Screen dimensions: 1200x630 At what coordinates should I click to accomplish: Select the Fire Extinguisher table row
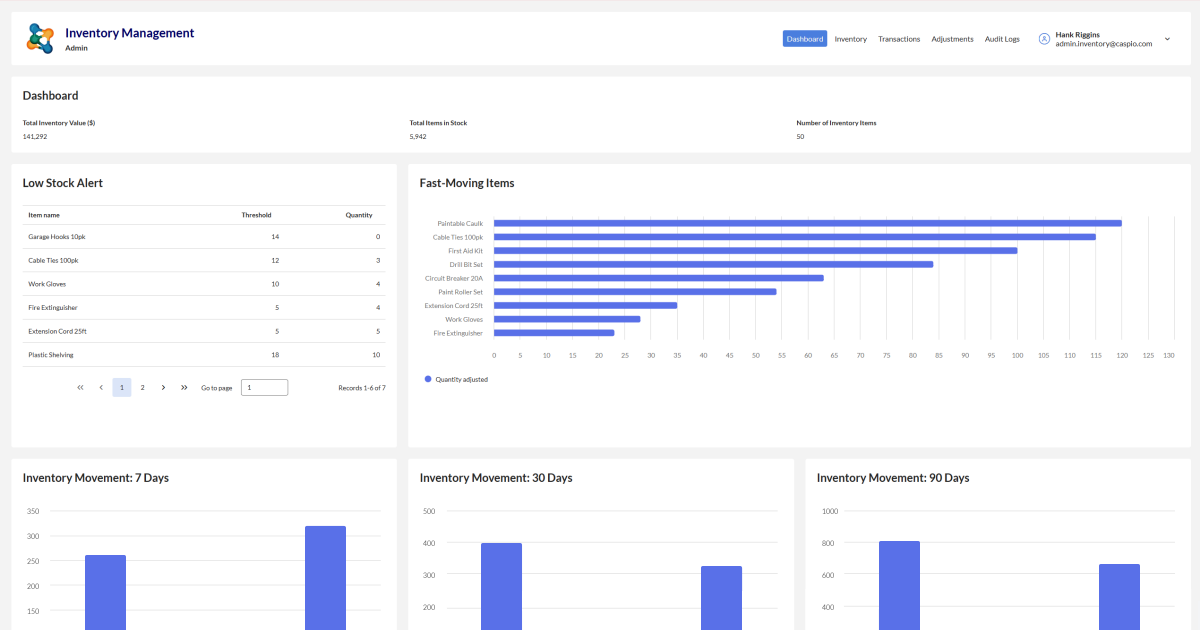click(204, 308)
